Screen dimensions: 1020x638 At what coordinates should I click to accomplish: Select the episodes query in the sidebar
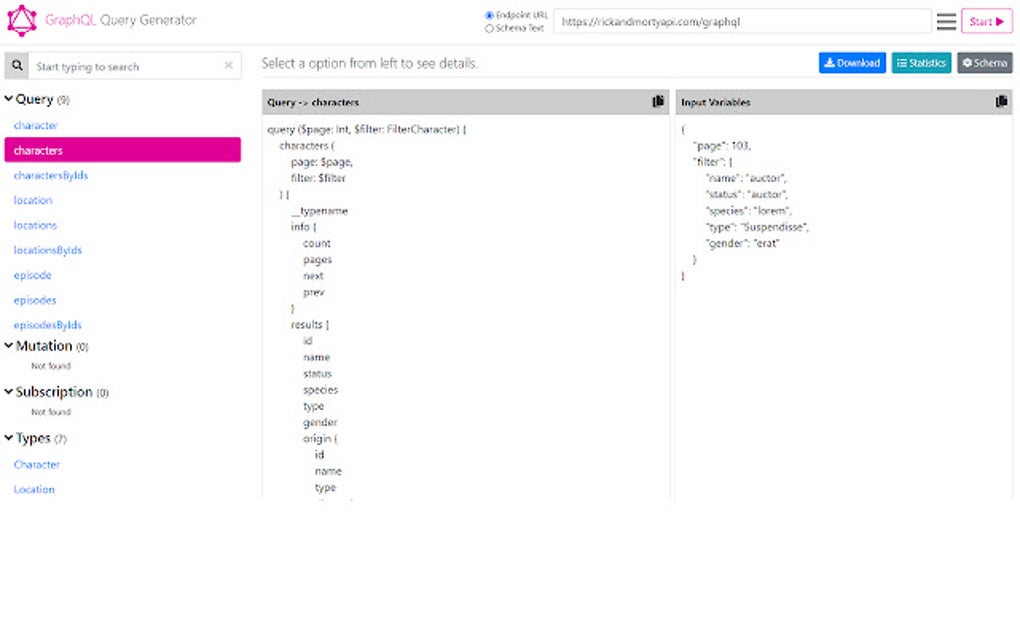tap(34, 300)
